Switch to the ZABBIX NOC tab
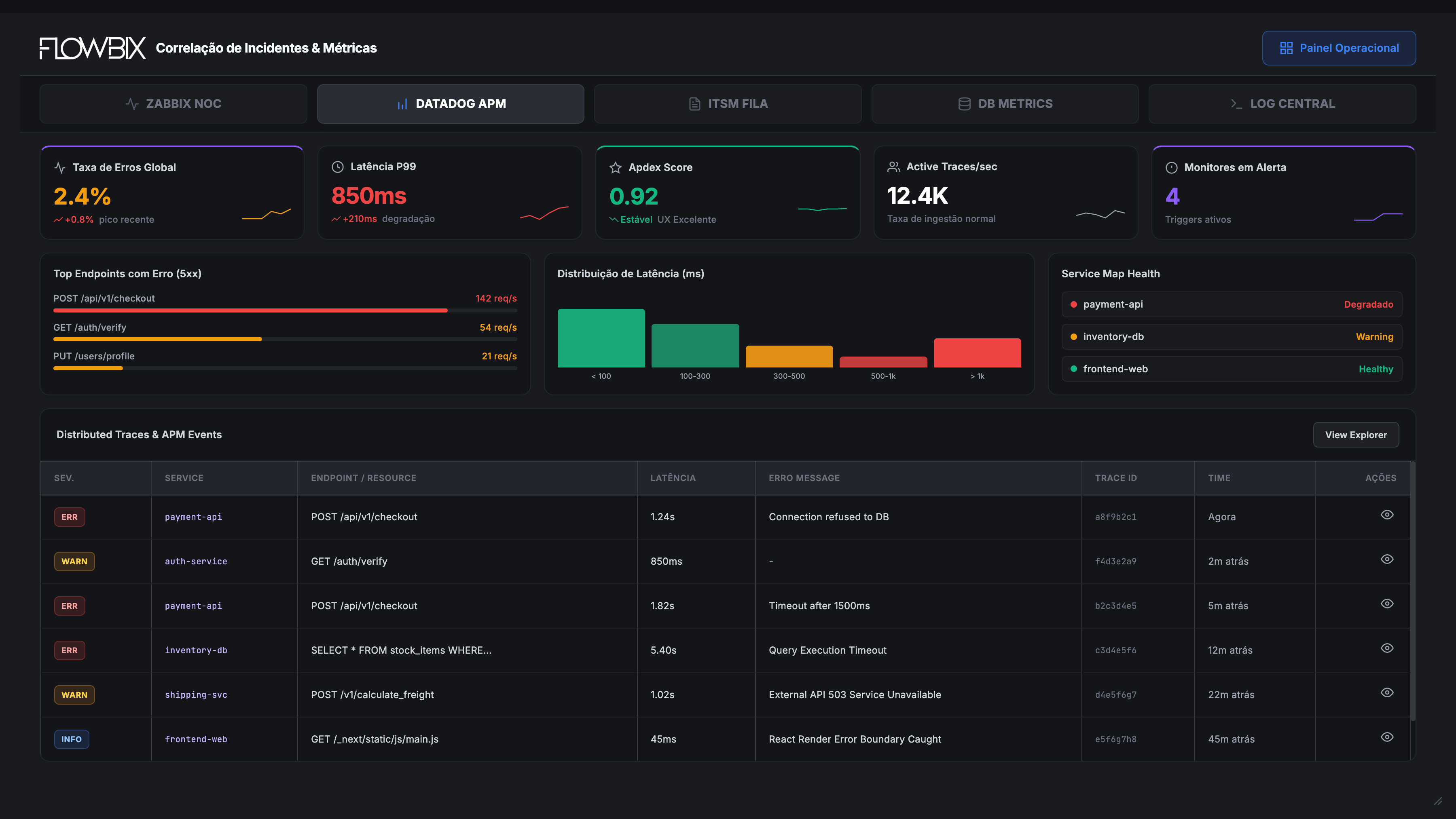This screenshot has width=1456, height=819. point(174,104)
